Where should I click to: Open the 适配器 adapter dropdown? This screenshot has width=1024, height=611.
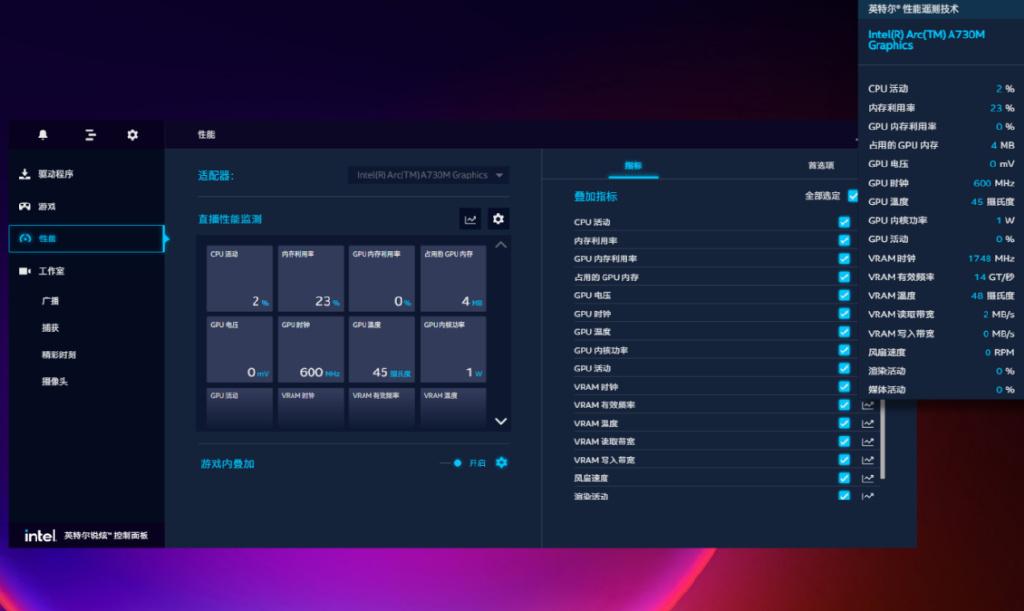429,175
